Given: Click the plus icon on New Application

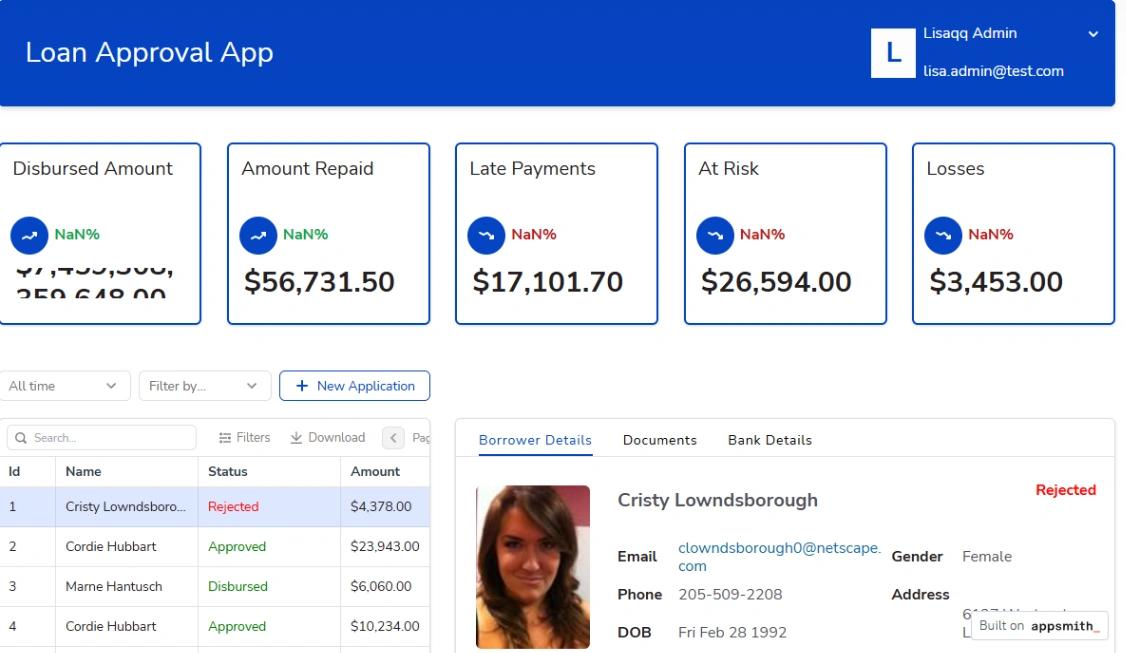Looking at the screenshot, I should click(x=302, y=386).
